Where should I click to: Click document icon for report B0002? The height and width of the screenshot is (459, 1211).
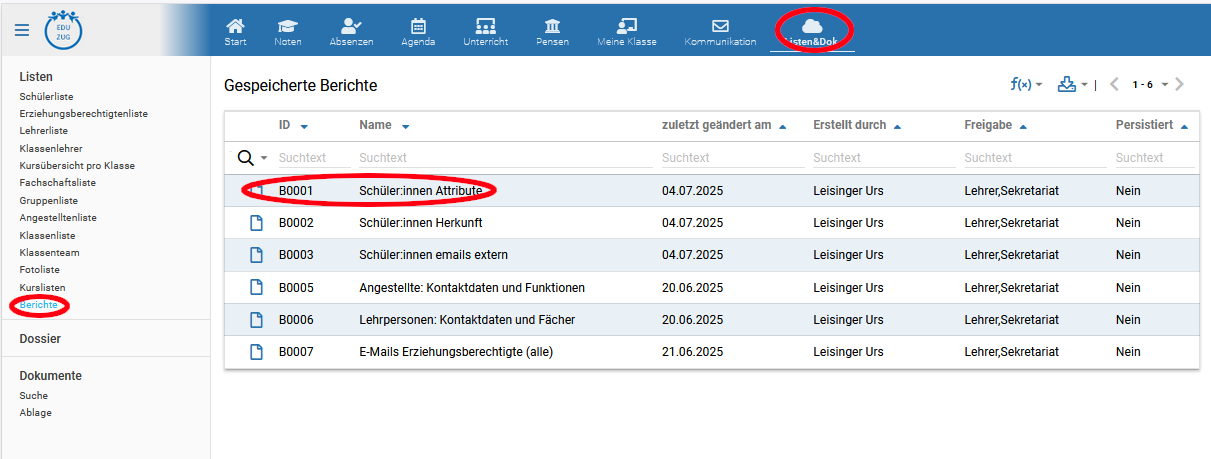[x=256, y=223]
